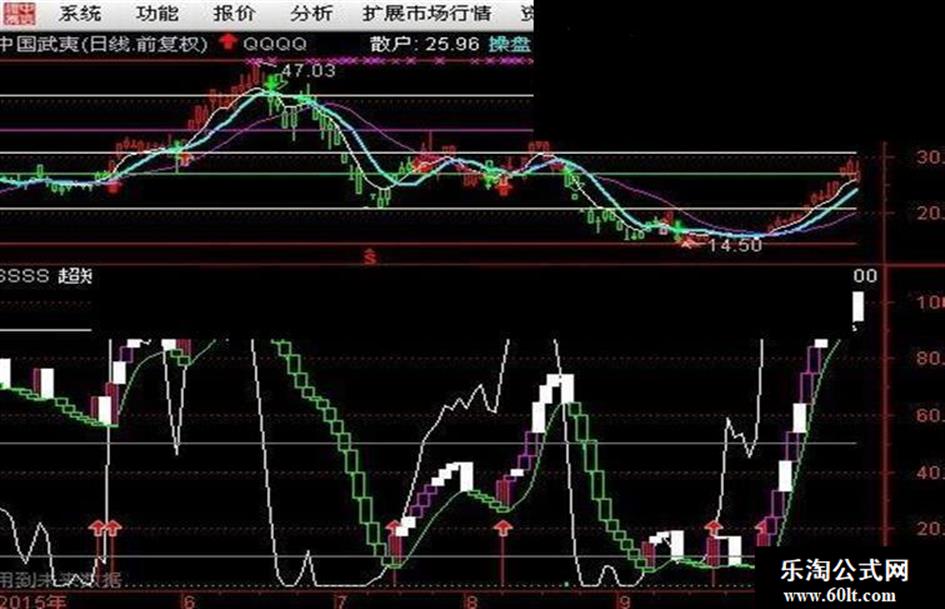Open the 分析 menu
Viewport: 945px width, 609px height.
pos(312,13)
